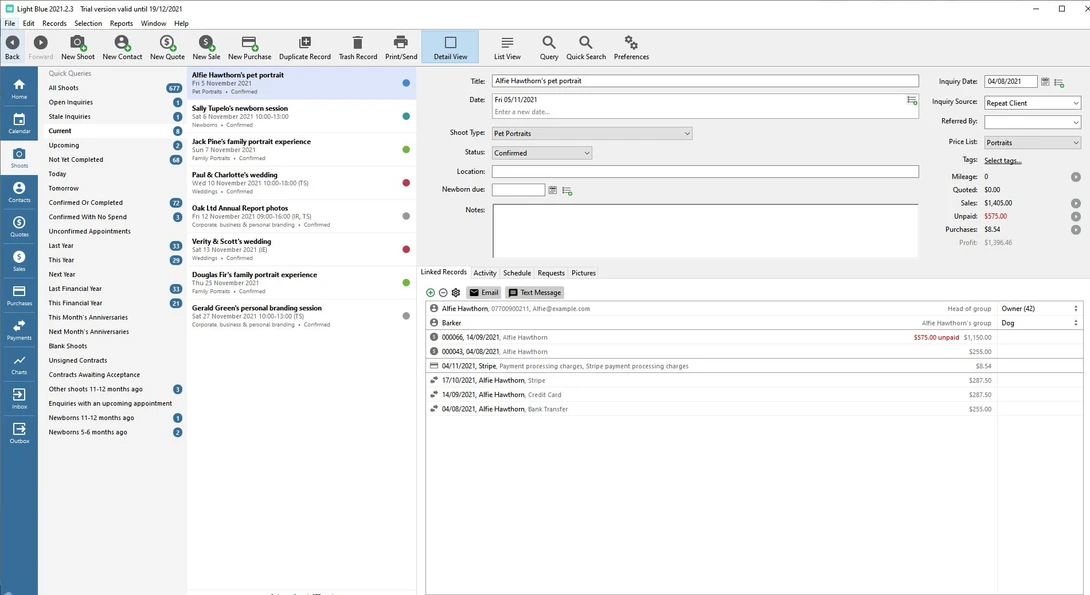Screen dimensions: 1090x595
Task: Open Quick Search
Action: coord(585,47)
